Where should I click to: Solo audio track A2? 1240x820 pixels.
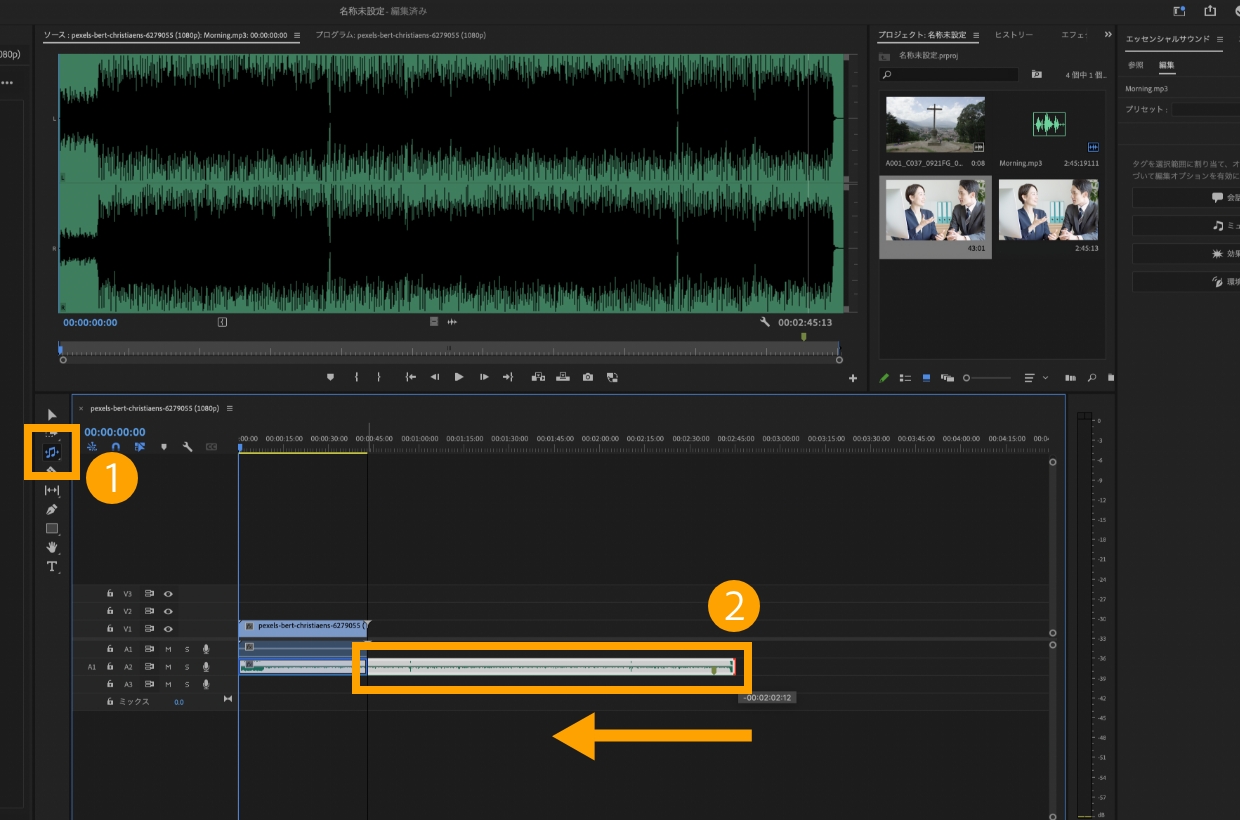(186, 667)
